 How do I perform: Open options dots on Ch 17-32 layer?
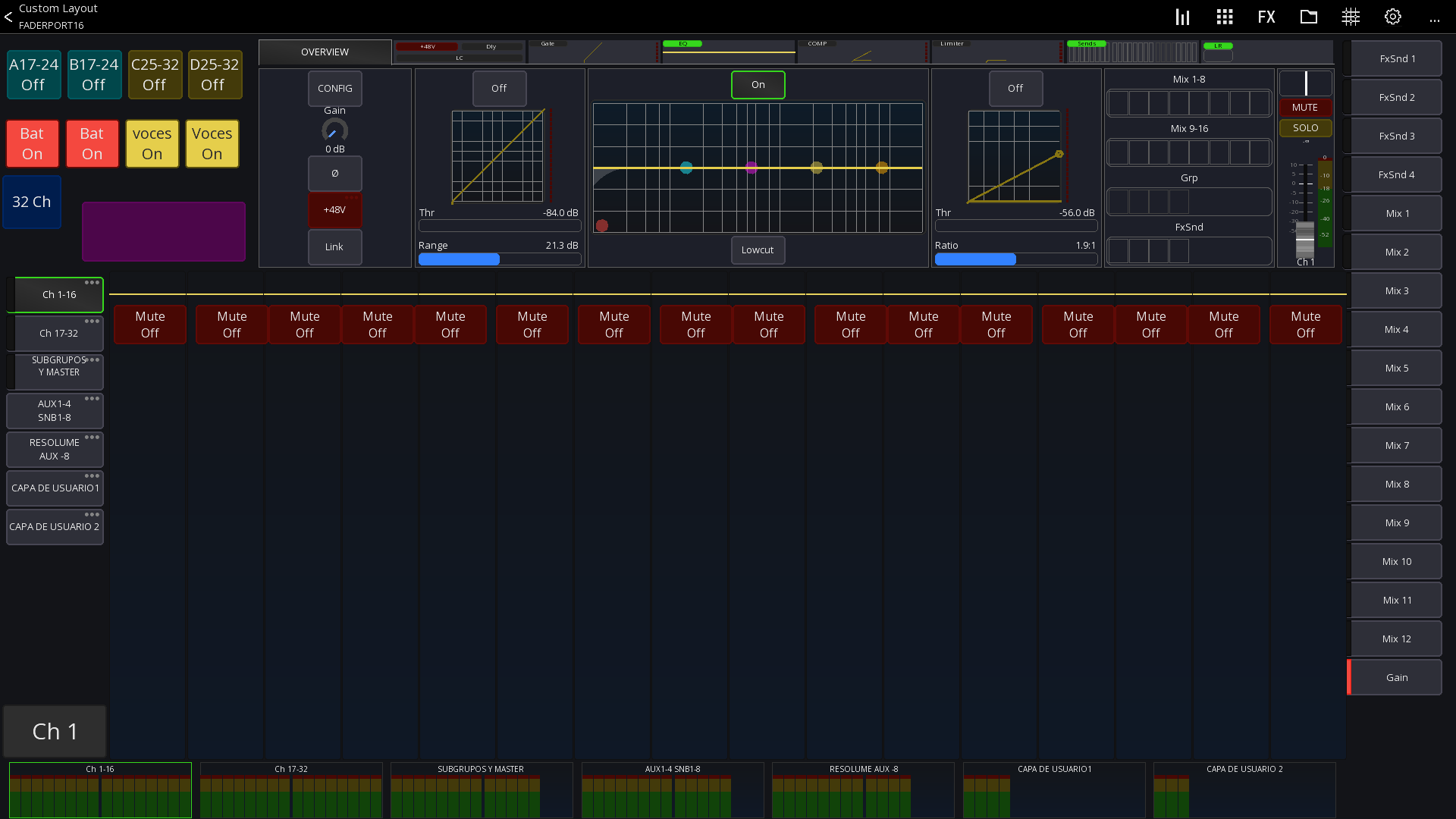point(92,322)
